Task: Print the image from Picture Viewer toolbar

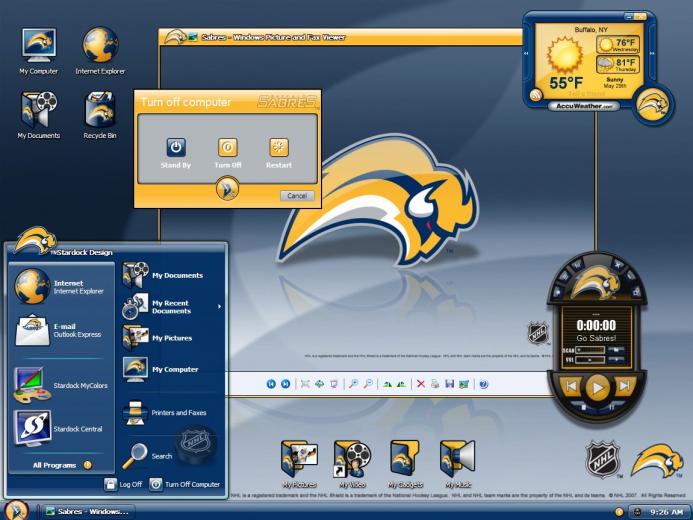Action: pos(435,384)
